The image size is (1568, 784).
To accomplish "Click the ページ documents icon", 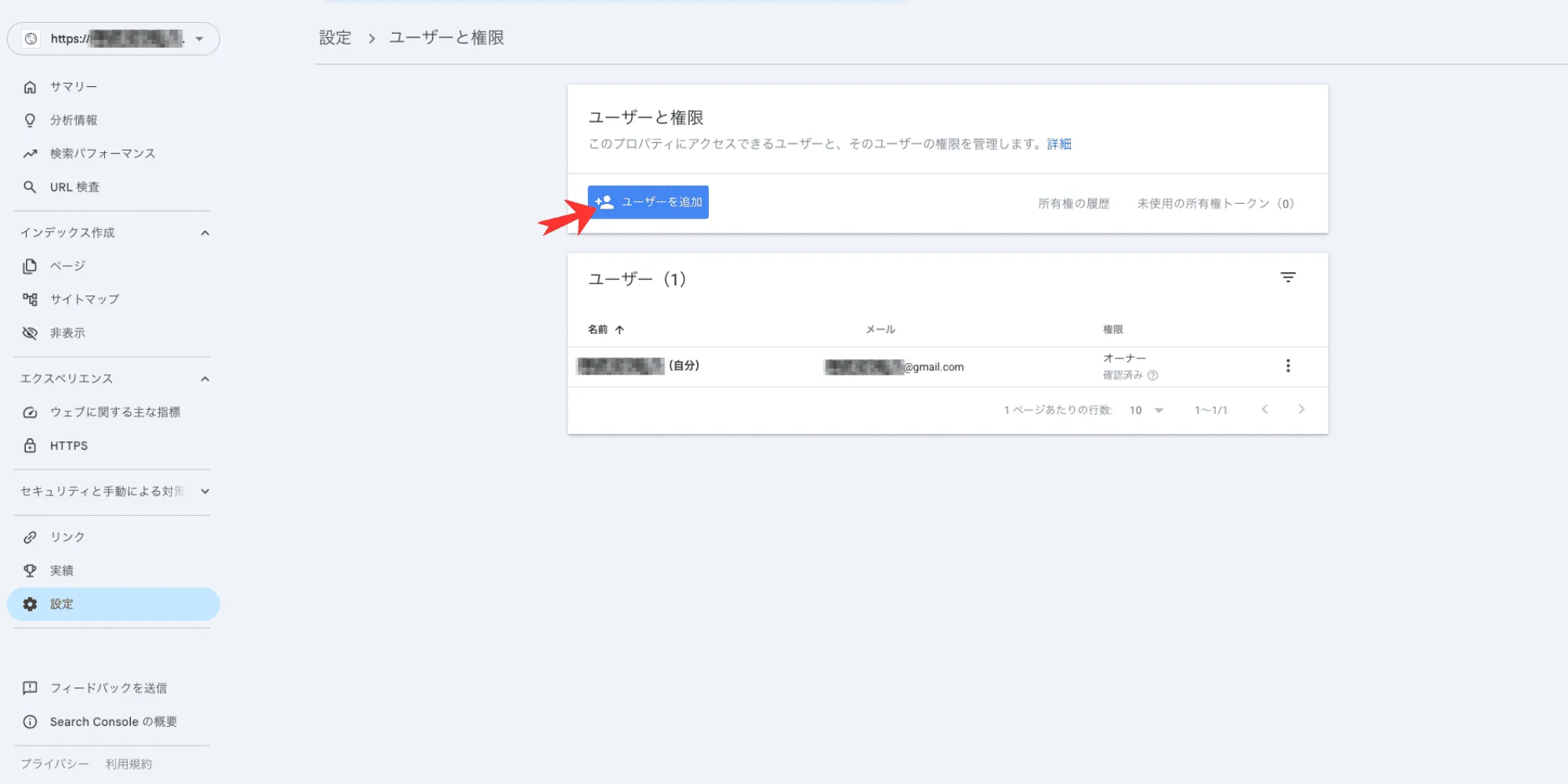I will [x=30, y=266].
